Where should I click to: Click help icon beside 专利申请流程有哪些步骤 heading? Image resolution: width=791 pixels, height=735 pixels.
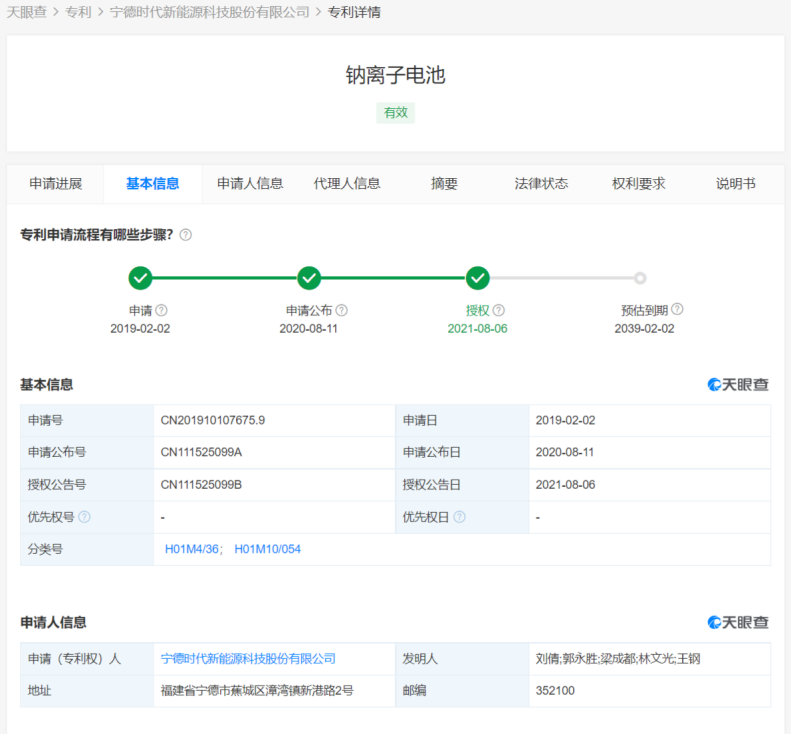coord(186,235)
